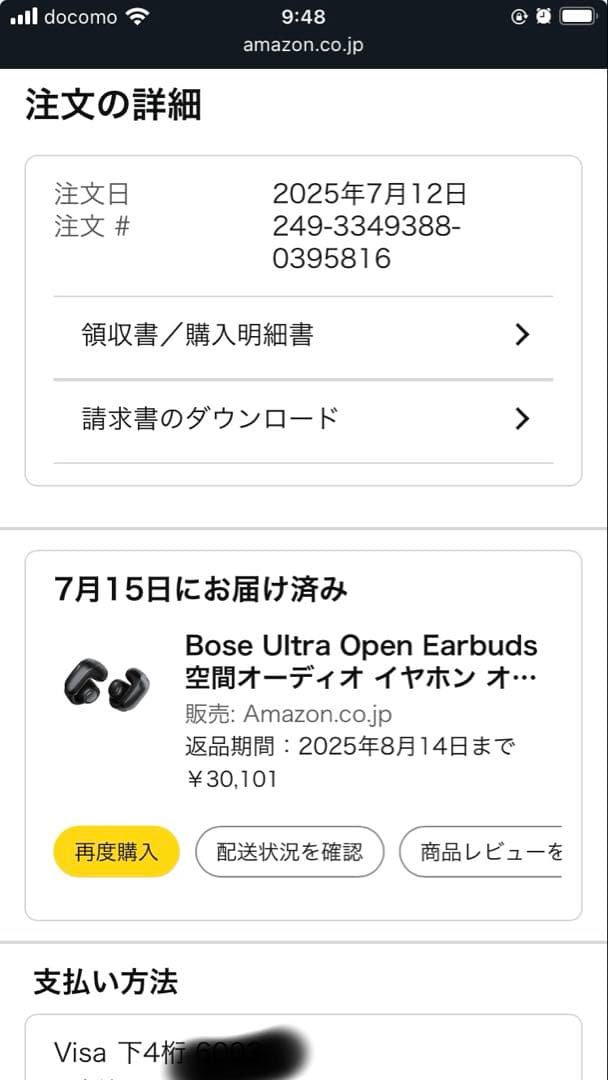Viewport: 608px width, 1080px height.
Task: Tap the chevron next to 領収書／購入明細書
Action: 522,335
